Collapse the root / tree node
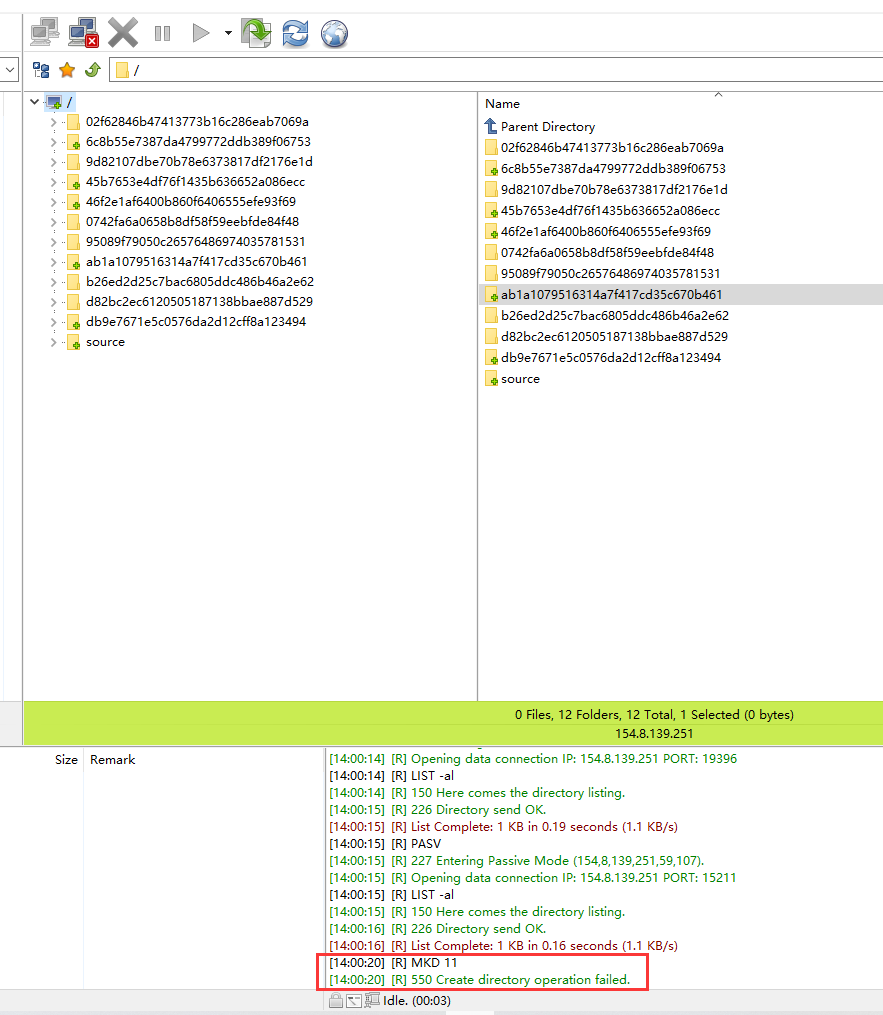Viewport: 883px width, 1015px height. click(x=35, y=102)
